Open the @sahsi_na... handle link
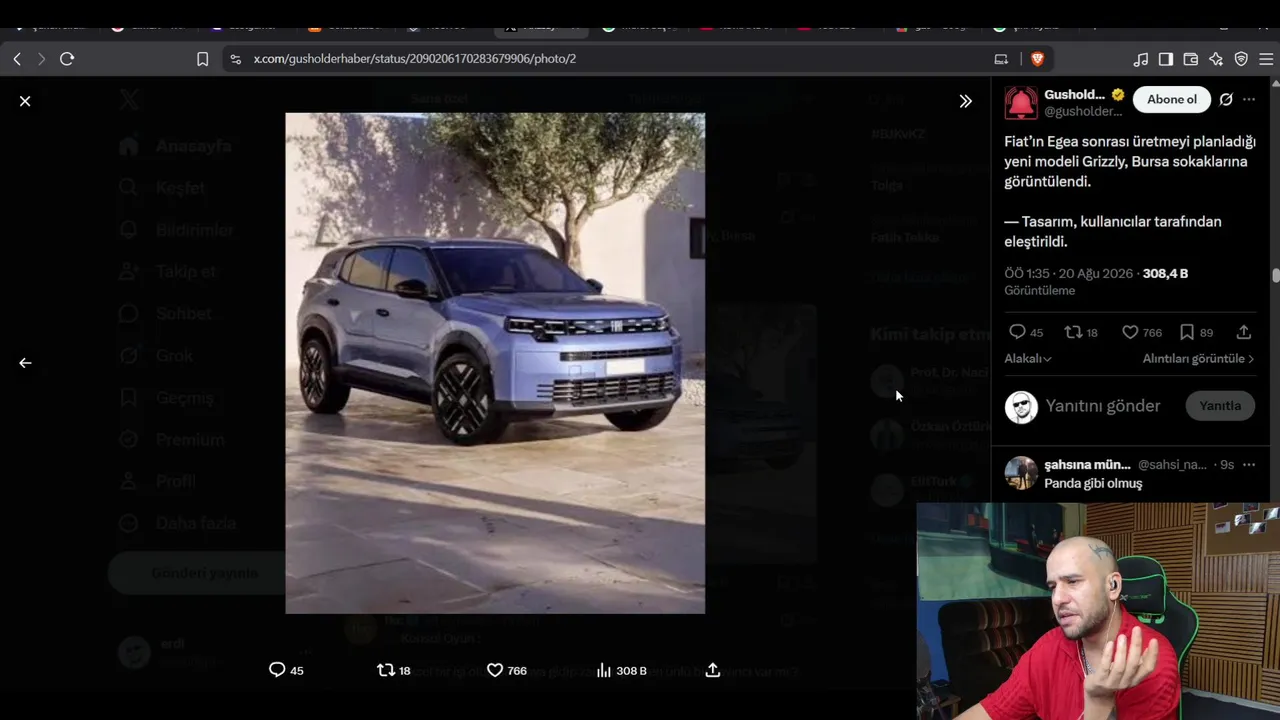Image resolution: width=1280 pixels, height=720 pixels. click(1172, 465)
